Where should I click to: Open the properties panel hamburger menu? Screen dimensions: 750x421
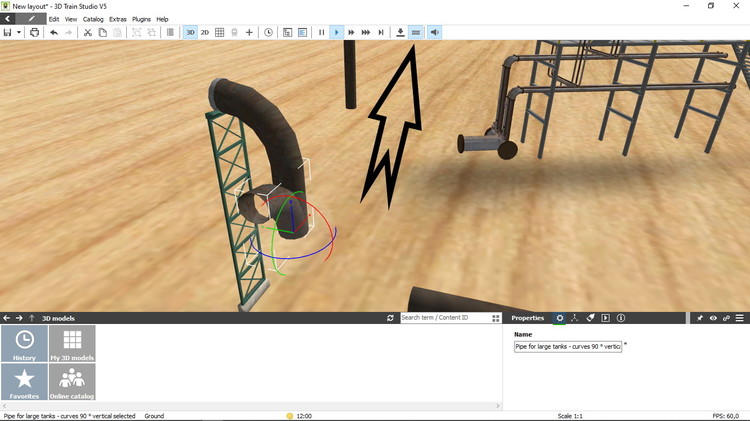[x=739, y=318]
